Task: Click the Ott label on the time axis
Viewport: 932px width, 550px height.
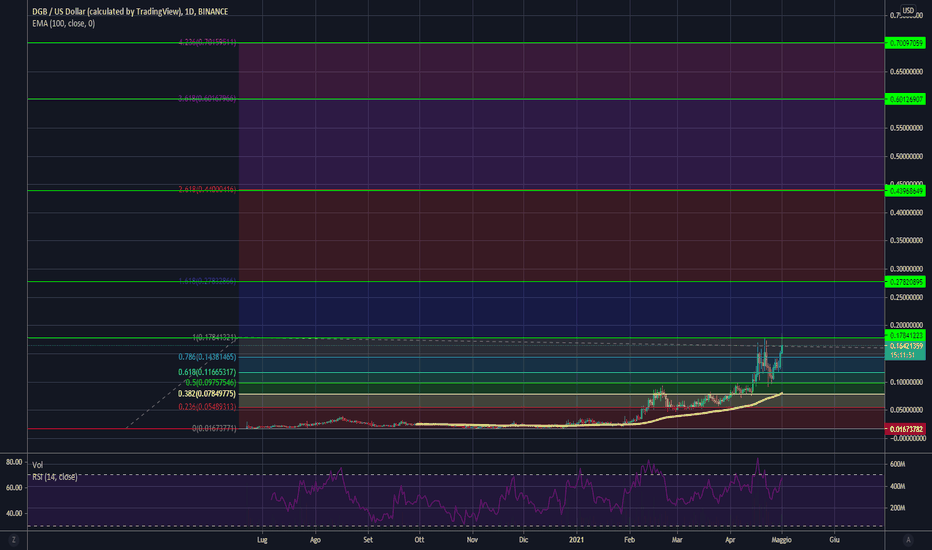Action: 419,540
